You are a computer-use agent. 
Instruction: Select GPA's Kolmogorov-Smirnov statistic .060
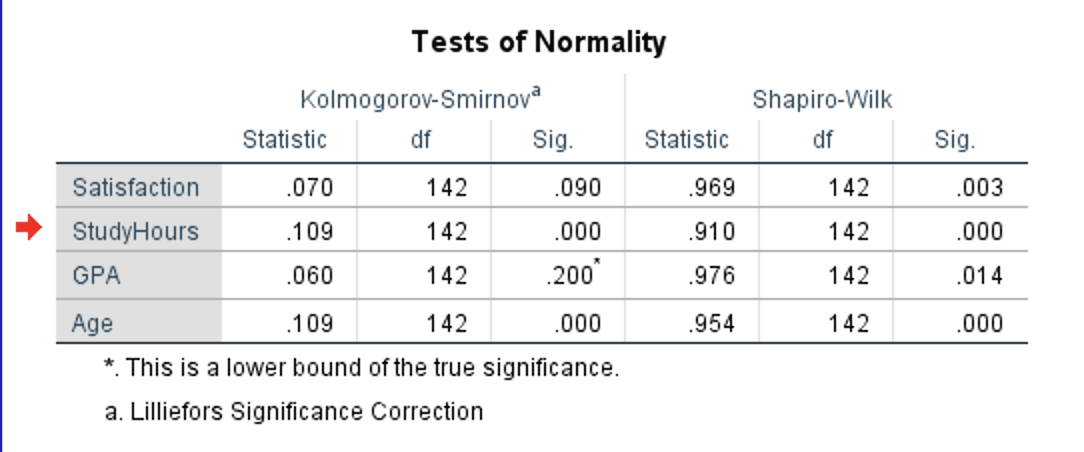(308, 277)
